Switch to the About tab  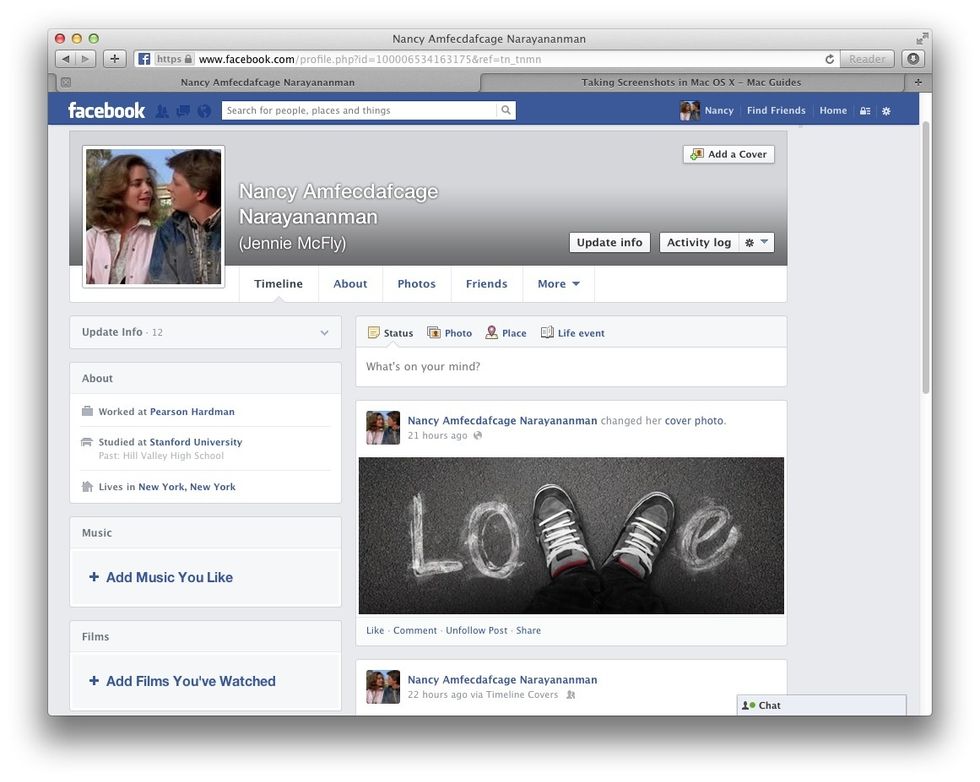[350, 283]
